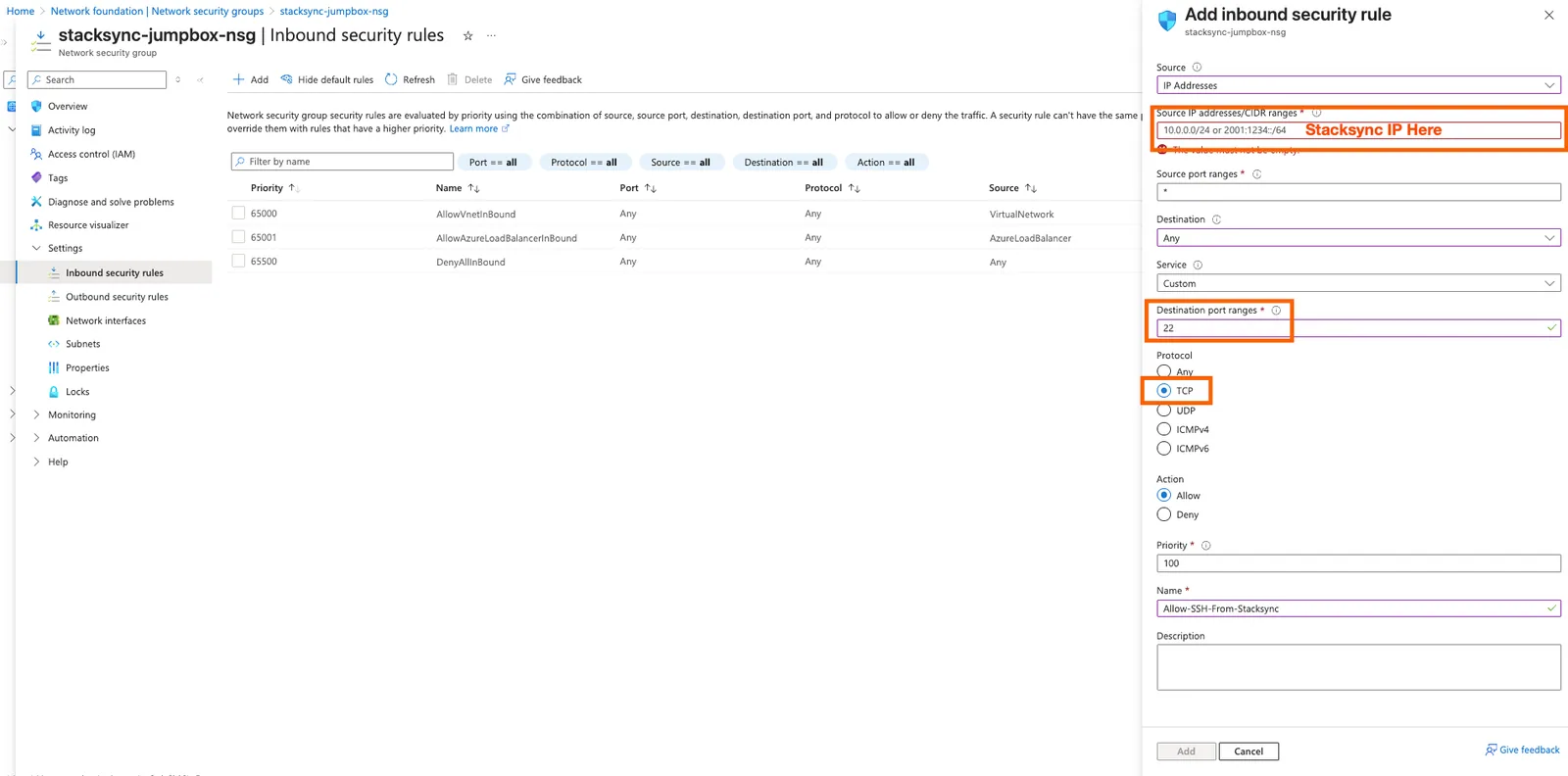This screenshot has height=776, width=1568.
Task: Show info tooltip for Service
Action: pos(1198,265)
